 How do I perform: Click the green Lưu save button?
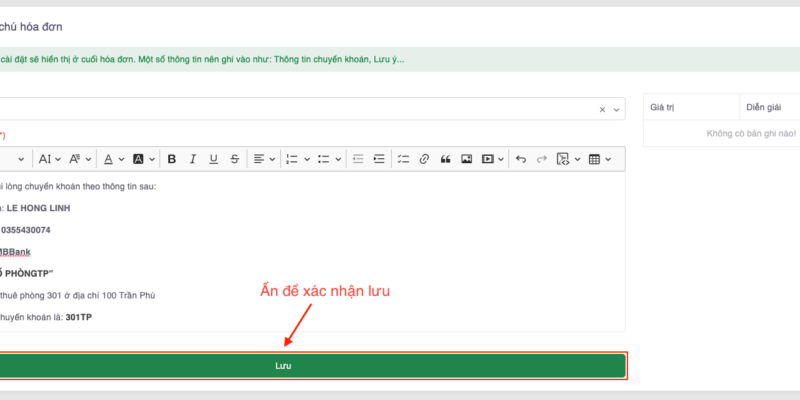(x=312, y=366)
